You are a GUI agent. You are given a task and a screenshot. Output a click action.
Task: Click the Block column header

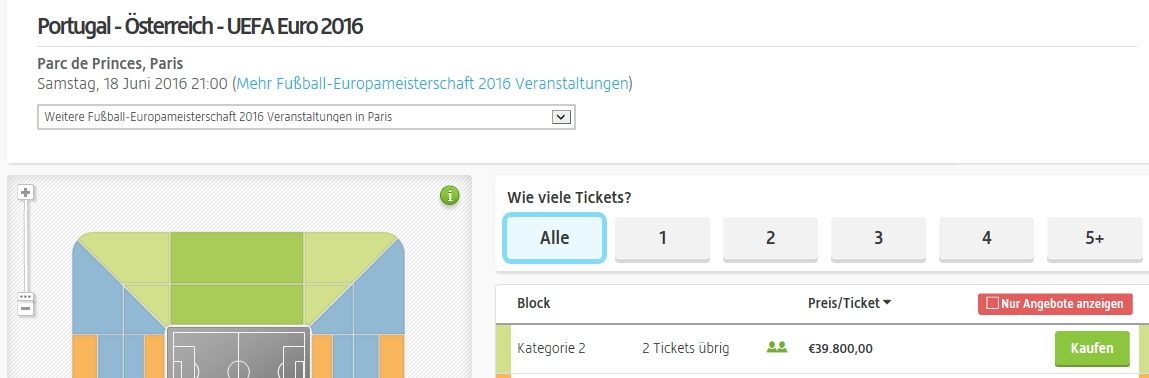tap(533, 303)
